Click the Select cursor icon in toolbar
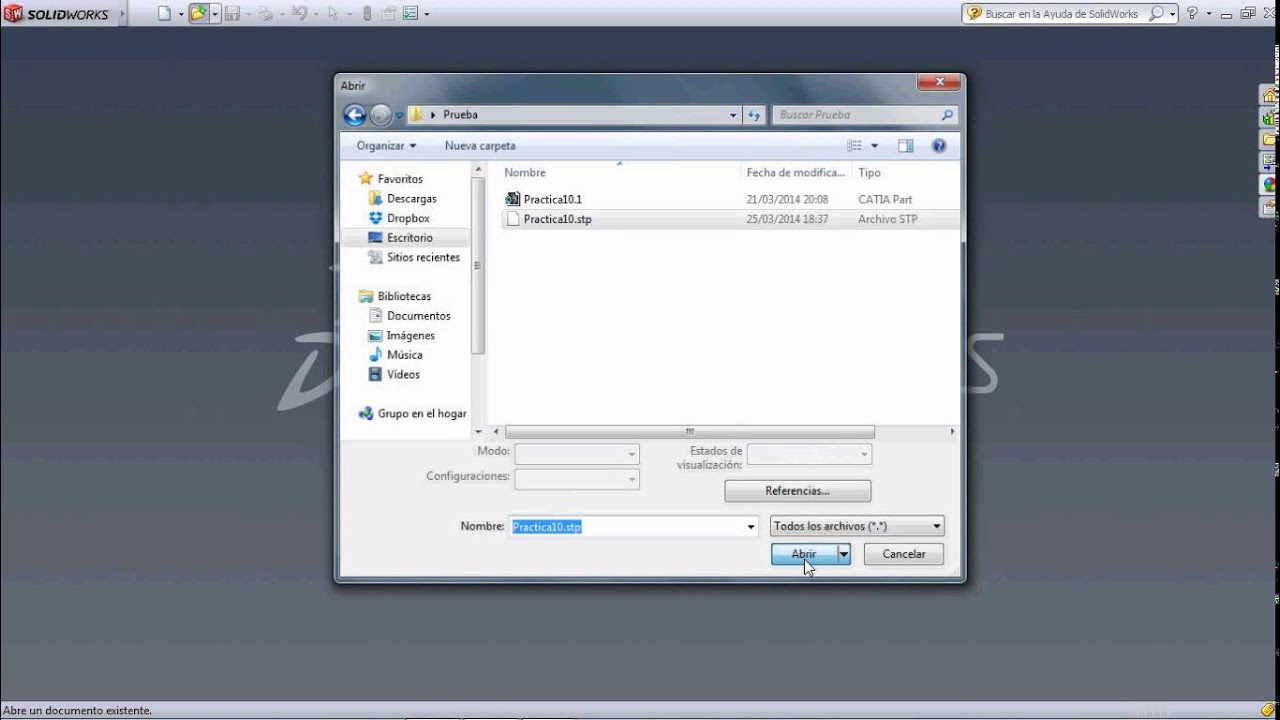Screen dimensions: 1280x720 (x=333, y=14)
